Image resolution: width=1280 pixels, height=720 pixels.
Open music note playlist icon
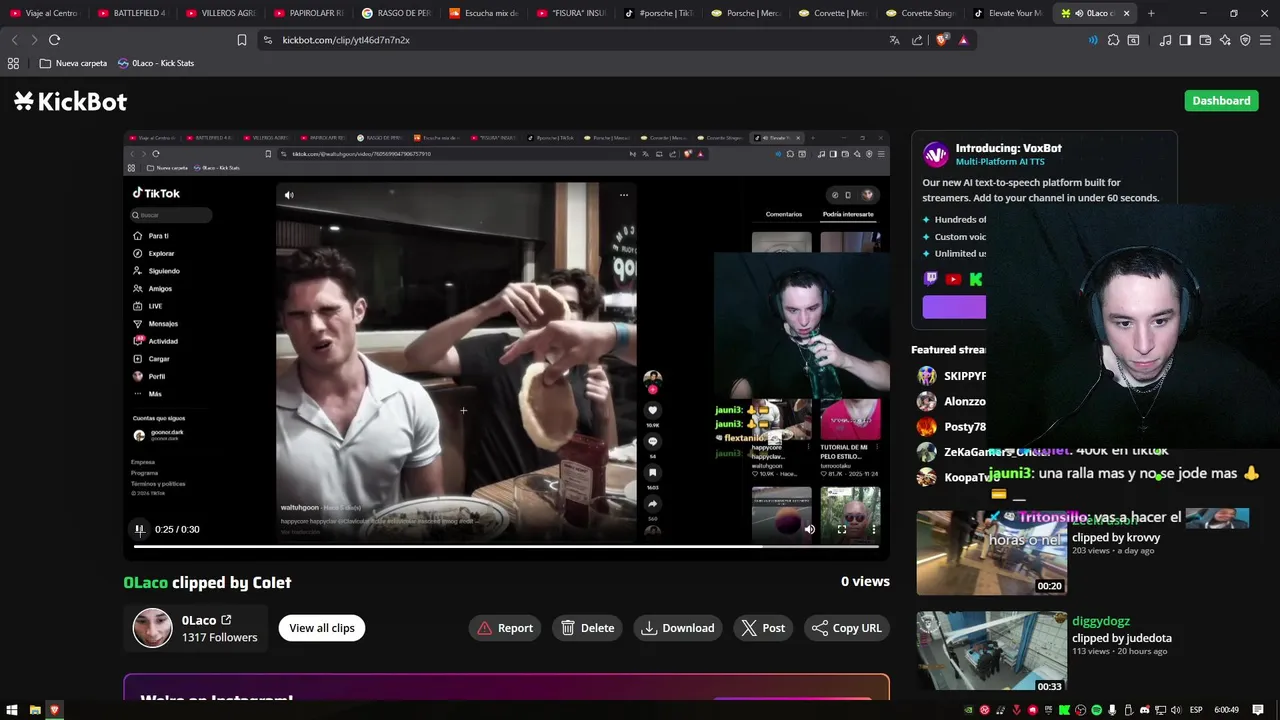(1165, 40)
